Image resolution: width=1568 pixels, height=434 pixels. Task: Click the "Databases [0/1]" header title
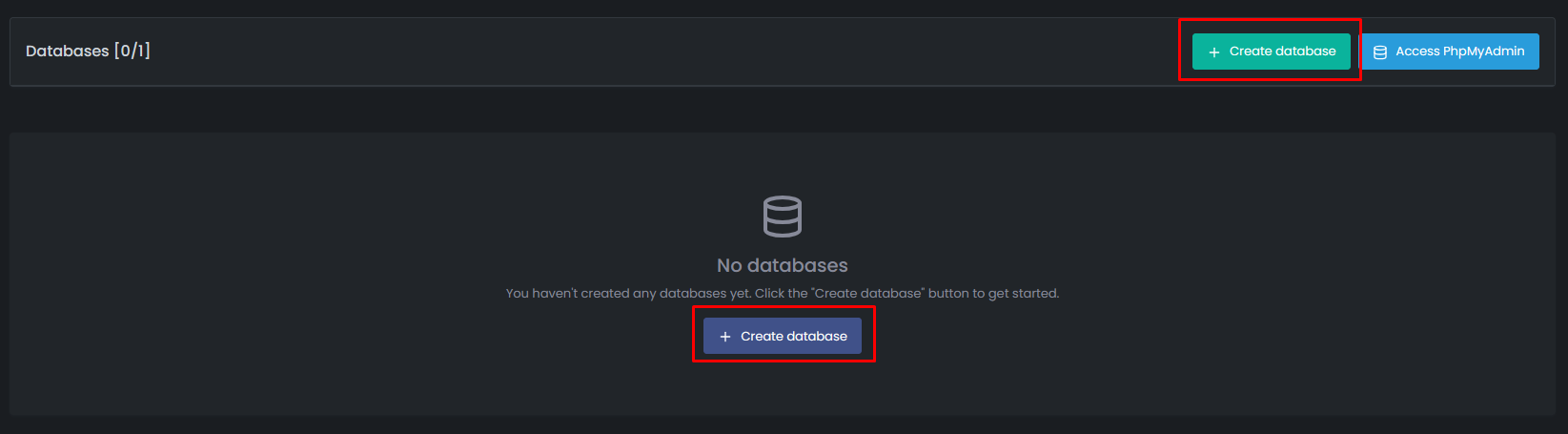point(88,52)
